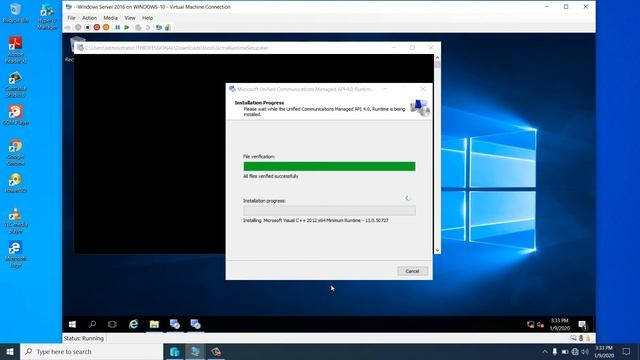Select the Hyper-V Manager desktop shortcut
This screenshot has height=360, width=640.
[47, 16]
